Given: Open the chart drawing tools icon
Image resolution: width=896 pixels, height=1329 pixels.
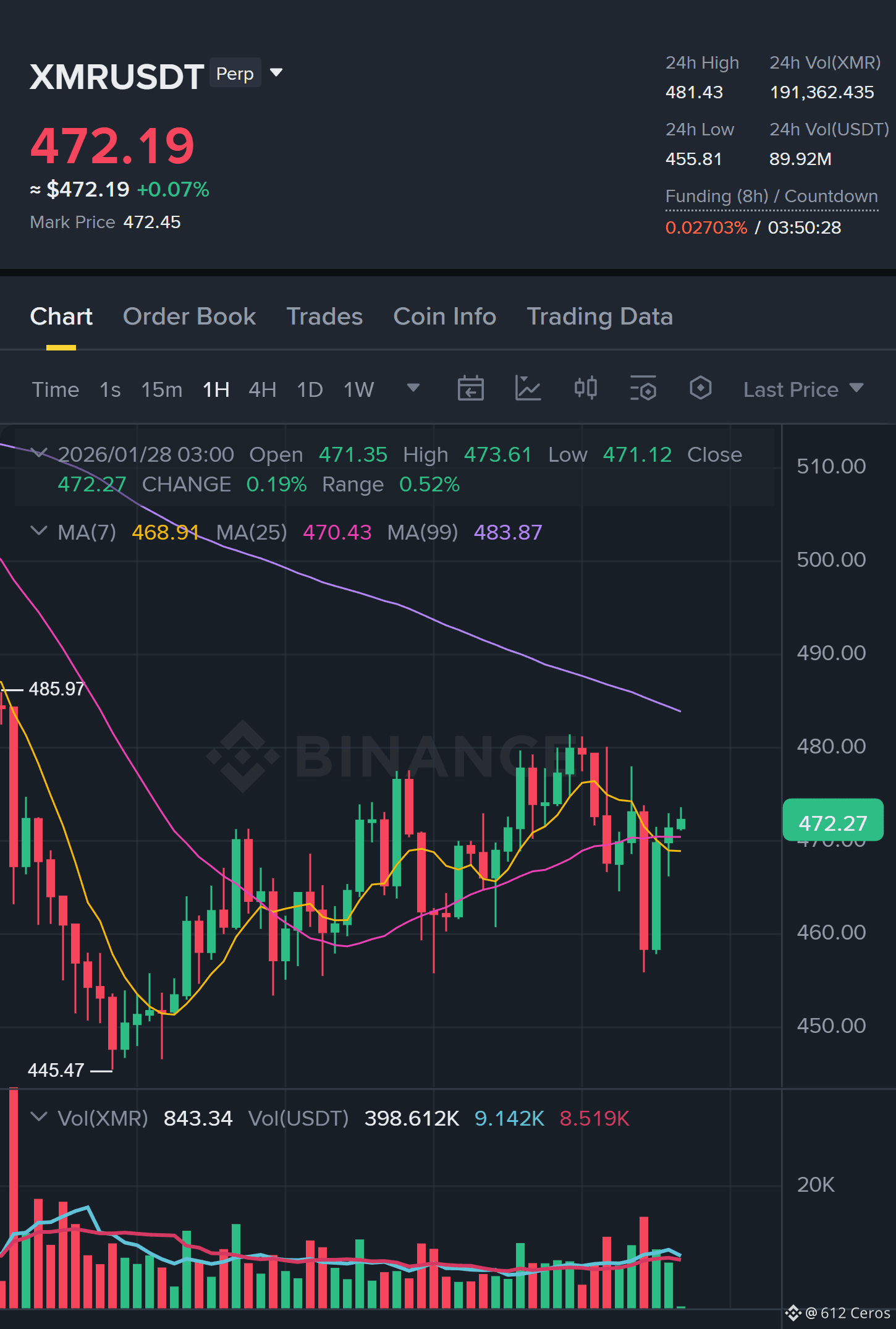Looking at the screenshot, I should pos(528,389).
